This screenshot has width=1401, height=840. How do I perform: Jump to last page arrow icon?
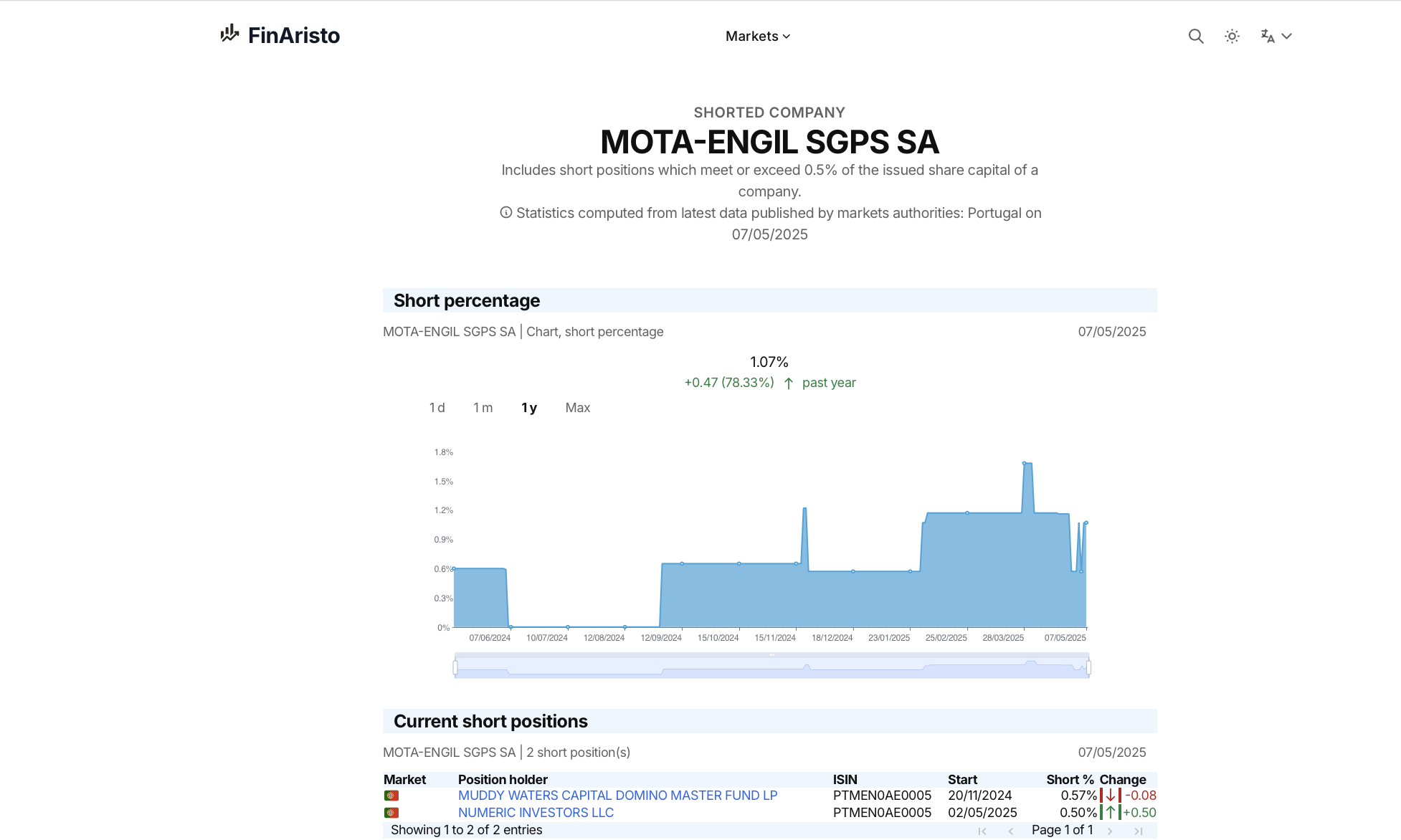point(1138,831)
